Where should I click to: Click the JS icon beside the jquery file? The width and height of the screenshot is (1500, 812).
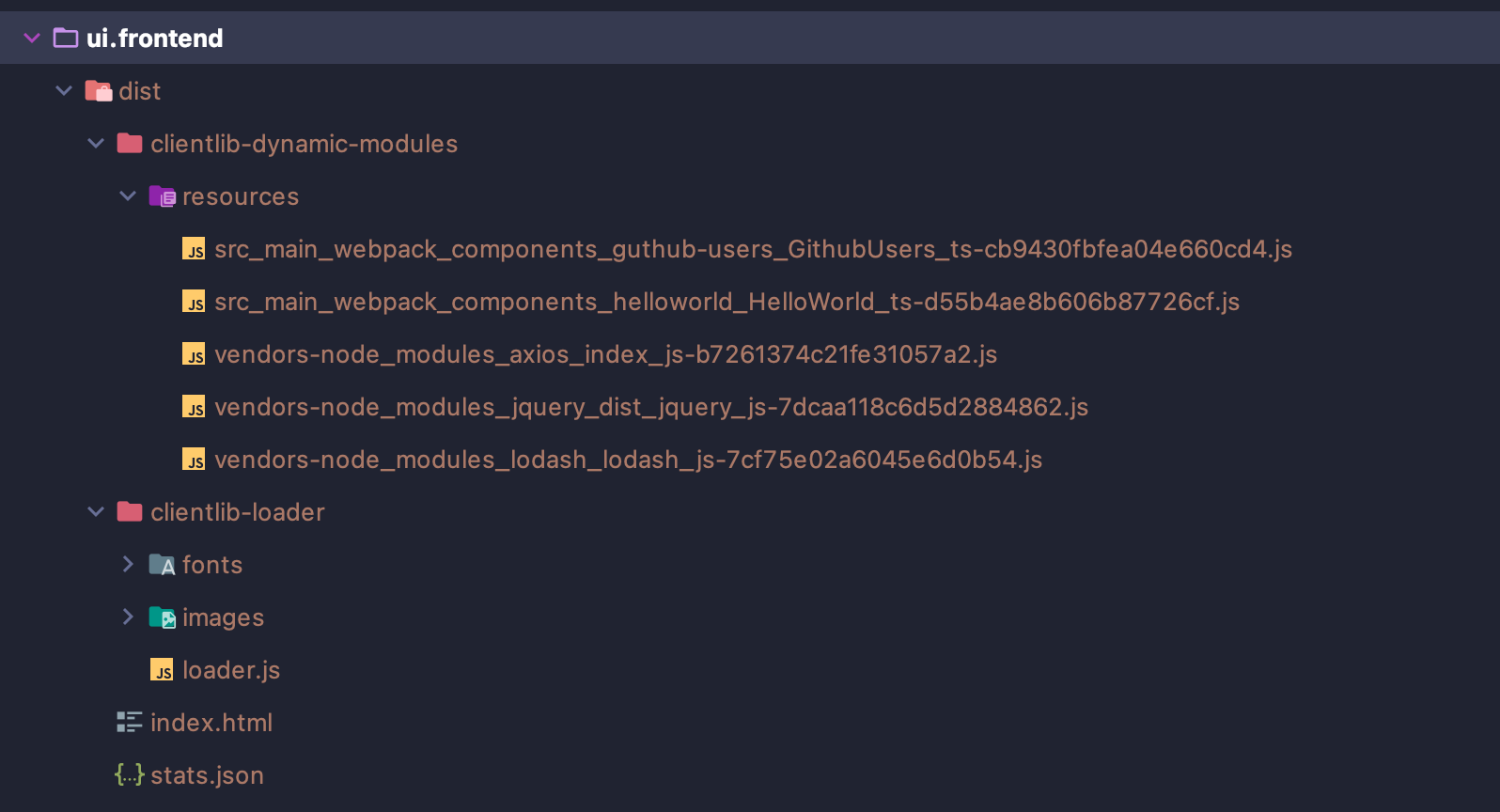[195, 407]
